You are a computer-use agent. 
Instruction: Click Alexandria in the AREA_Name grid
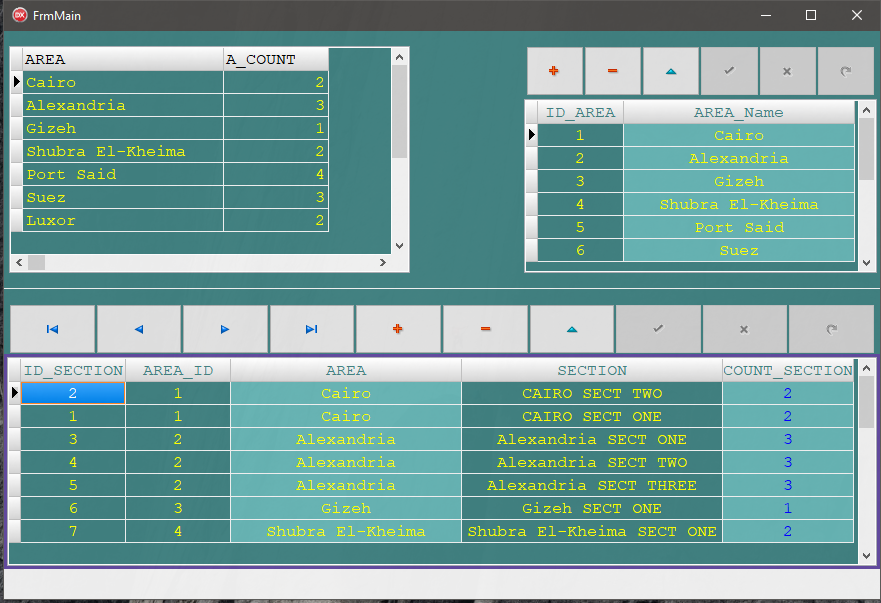739,158
